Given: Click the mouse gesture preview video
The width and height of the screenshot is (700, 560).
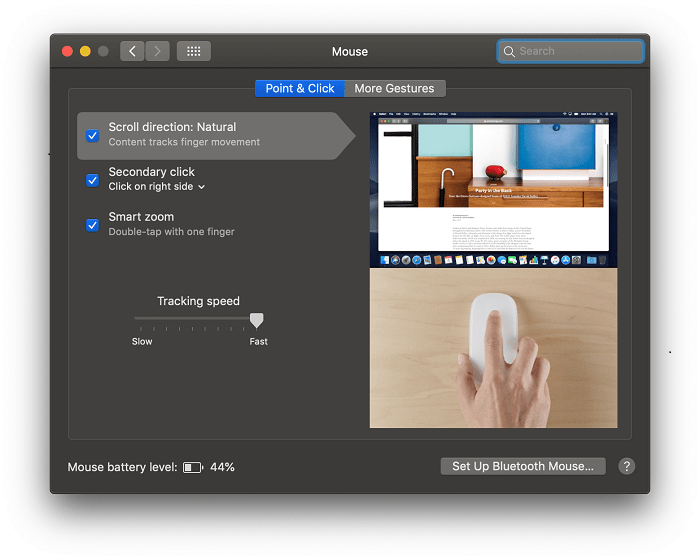Looking at the screenshot, I should click(x=493, y=348).
